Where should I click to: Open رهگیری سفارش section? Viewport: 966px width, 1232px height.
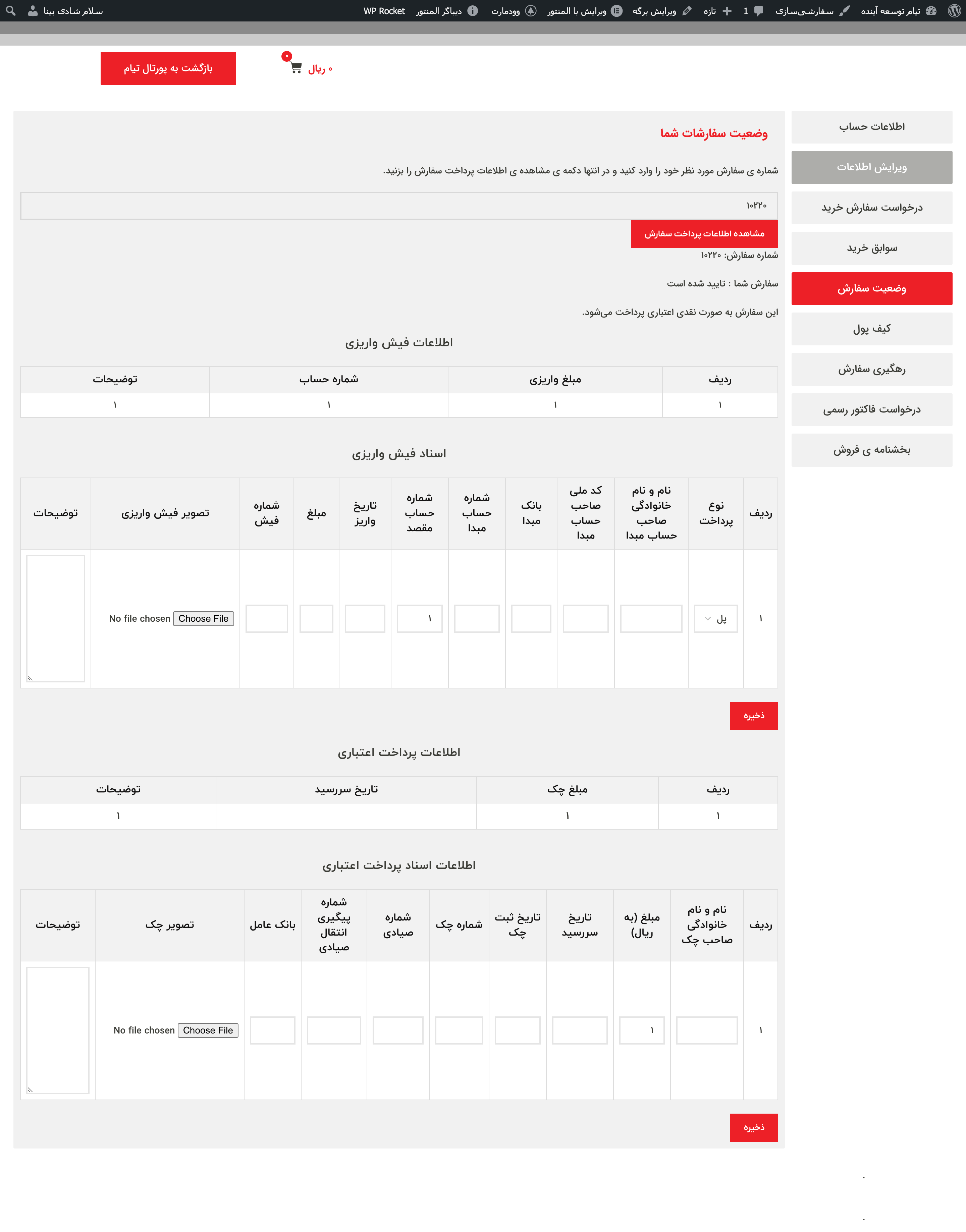tap(871, 369)
